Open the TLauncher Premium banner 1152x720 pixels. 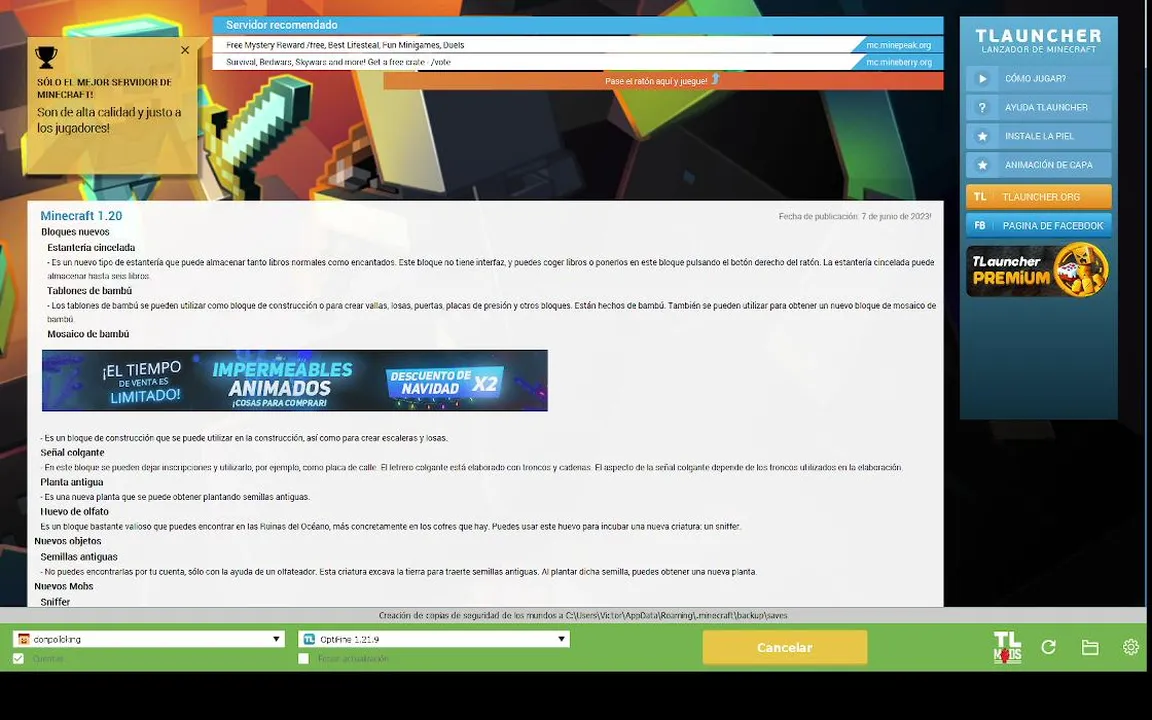point(1038,270)
